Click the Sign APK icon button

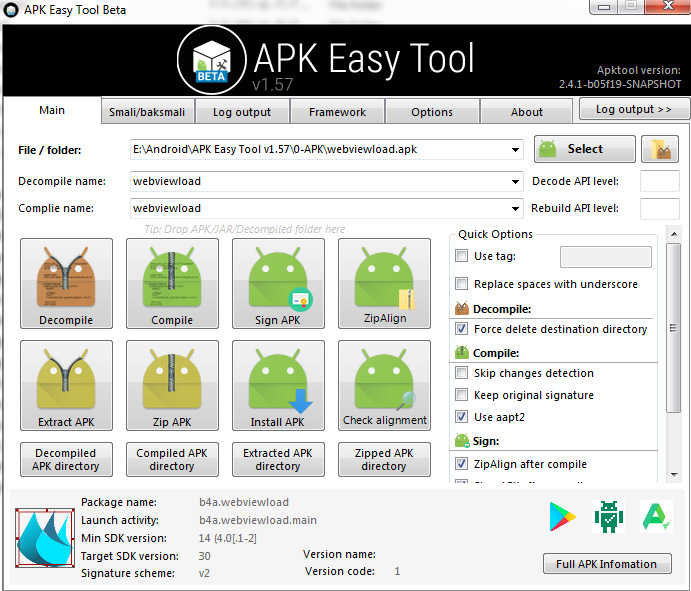[278, 283]
